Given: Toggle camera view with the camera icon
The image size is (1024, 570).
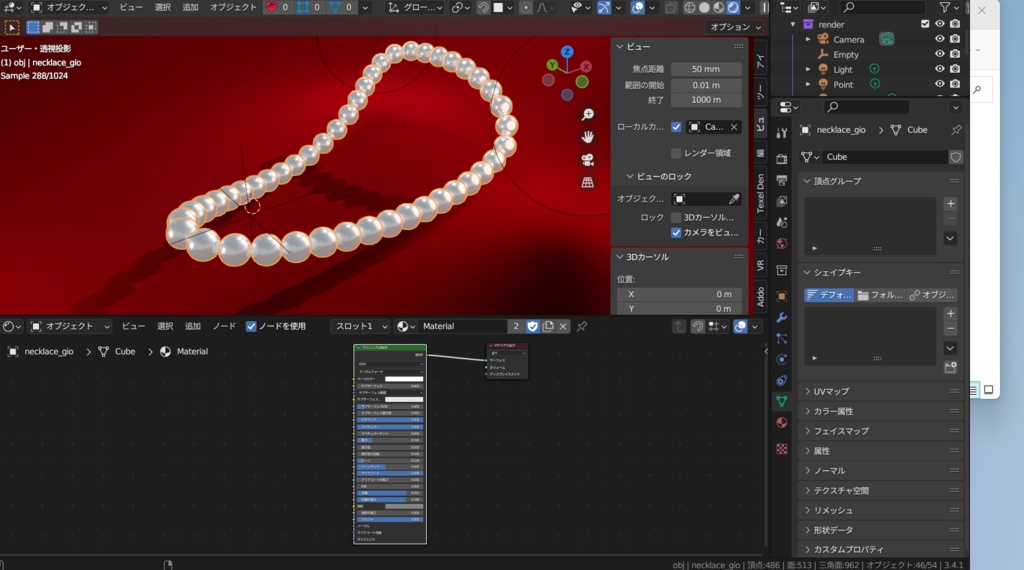Looking at the screenshot, I should 588,160.
